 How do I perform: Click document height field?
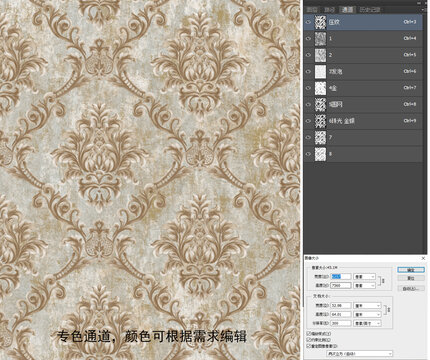tap(341, 314)
